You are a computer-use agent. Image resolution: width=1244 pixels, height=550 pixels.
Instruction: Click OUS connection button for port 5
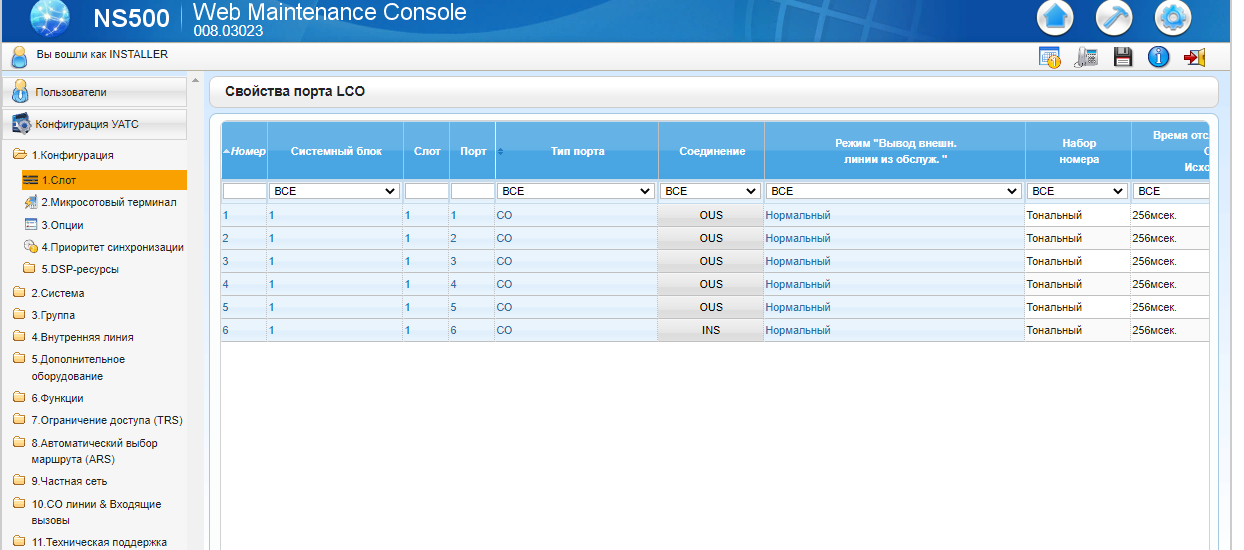click(x=711, y=307)
